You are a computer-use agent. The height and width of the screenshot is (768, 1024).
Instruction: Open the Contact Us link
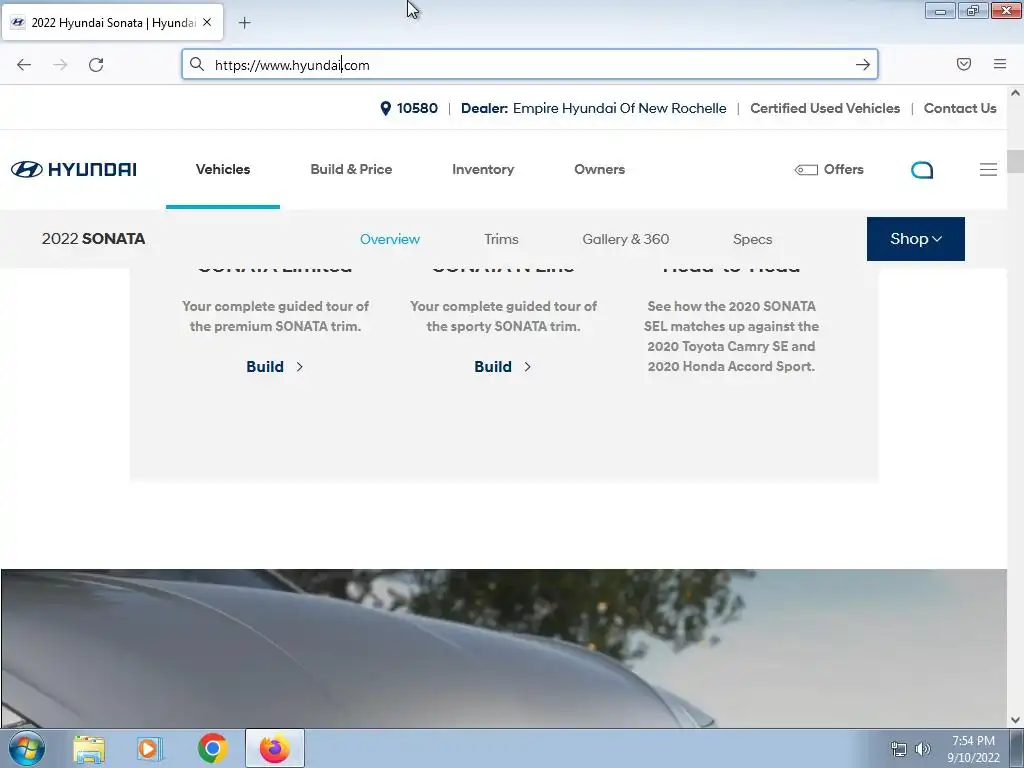(960, 108)
